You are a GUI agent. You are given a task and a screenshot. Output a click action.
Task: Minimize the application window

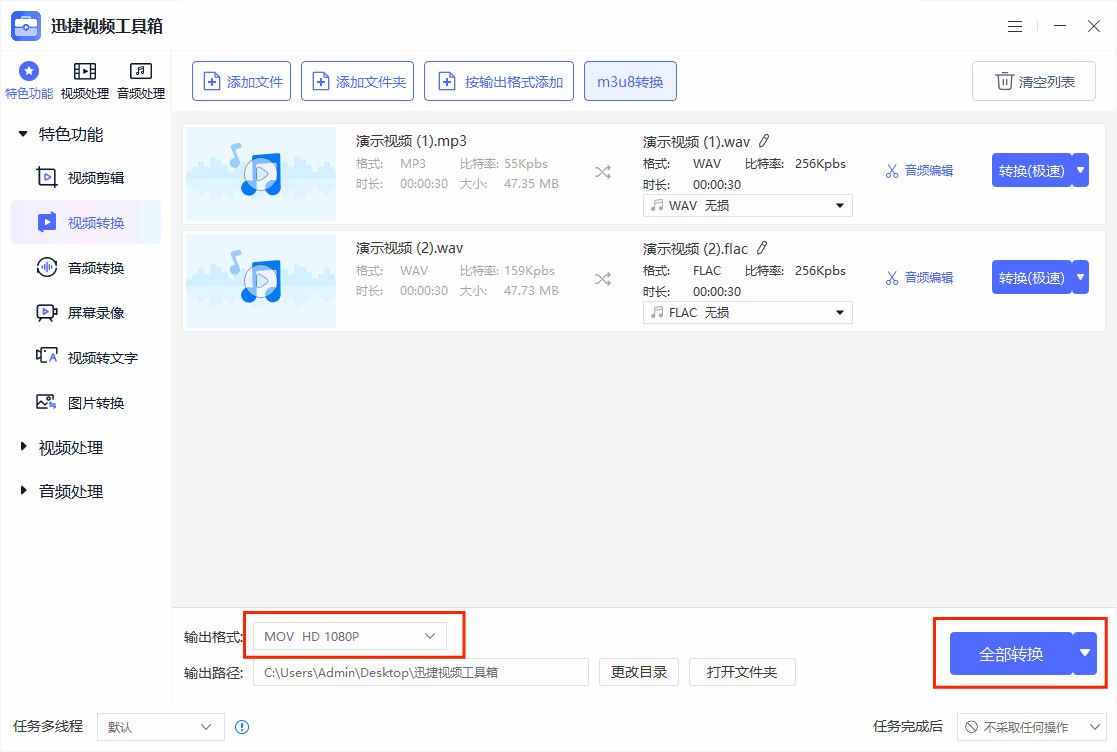(1060, 26)
